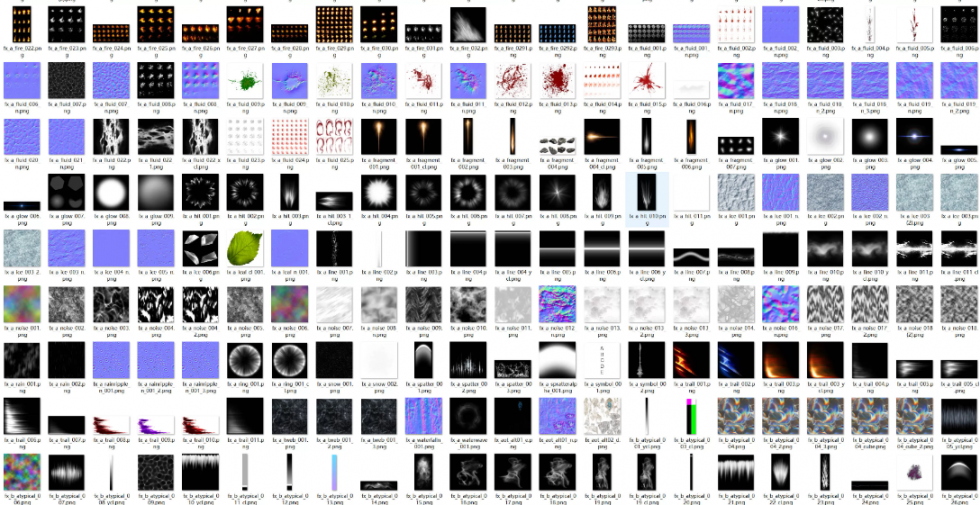Click the file name fx_a_fragment_001.png
Image resolution: width=980 pixels, height=505 pixels.
tap(379, 162)
